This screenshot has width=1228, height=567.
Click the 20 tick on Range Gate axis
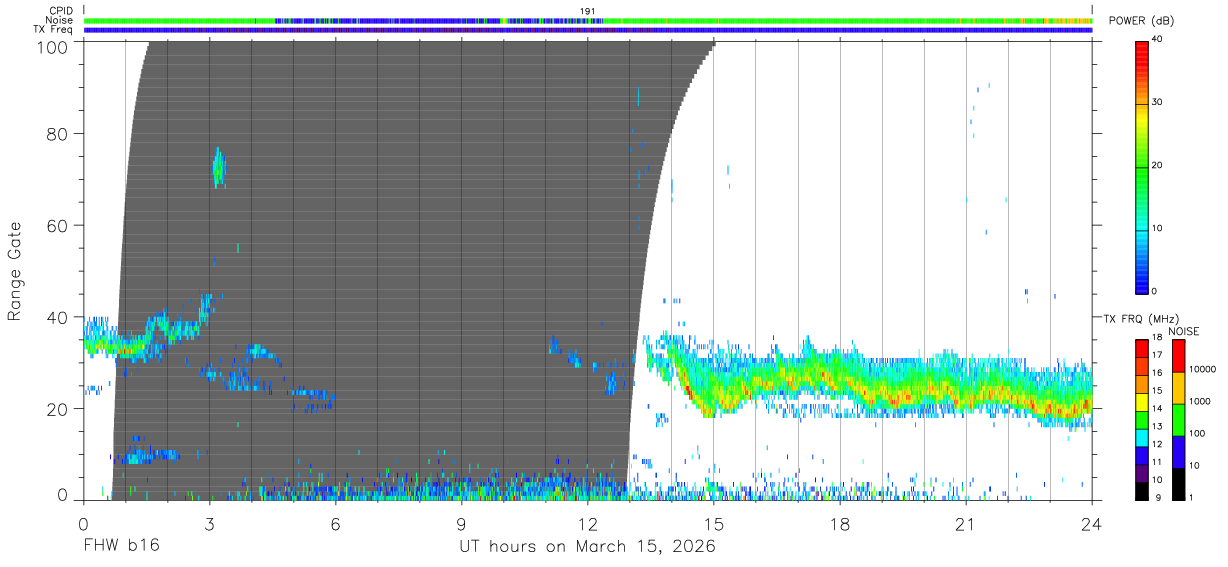click(x=60, y=410)
